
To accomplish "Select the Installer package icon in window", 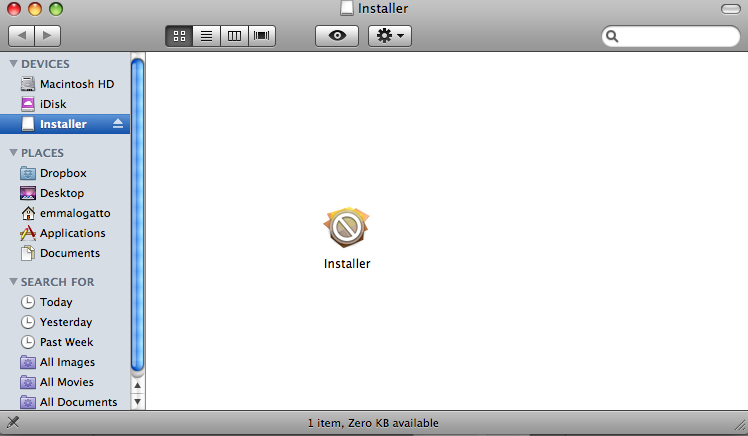I will [x=346, y=228].
